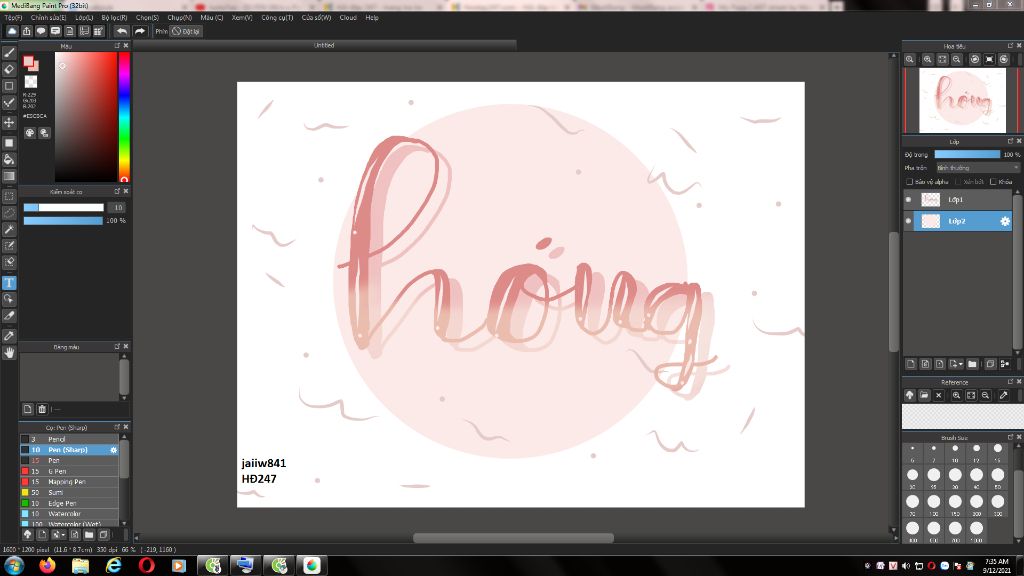This screenshot has height=576, width=1024.
Task: Switch to the Untitled canvas tab
Action: pyautogui.click(x=324, y=45)
